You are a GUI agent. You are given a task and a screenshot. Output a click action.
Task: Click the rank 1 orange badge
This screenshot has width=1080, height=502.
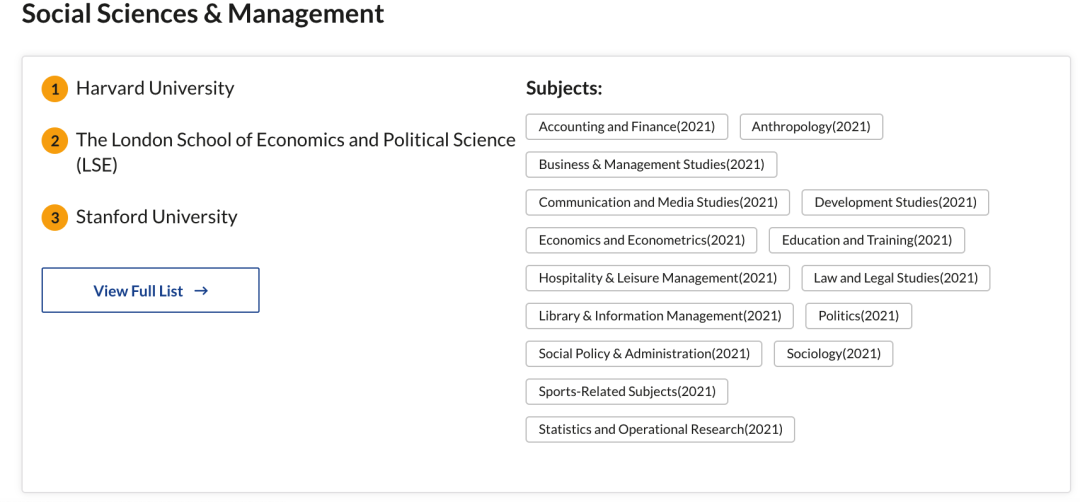[54, 89]
